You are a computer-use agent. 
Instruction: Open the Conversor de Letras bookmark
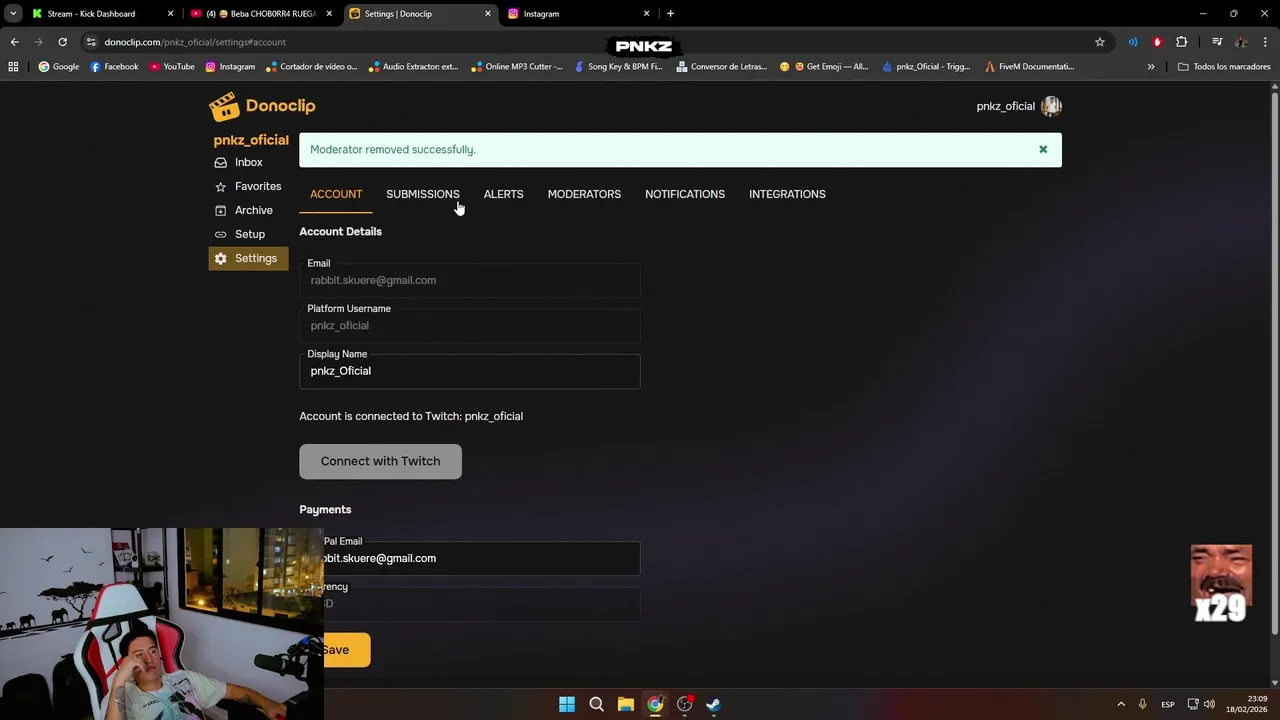pos(722,67)
